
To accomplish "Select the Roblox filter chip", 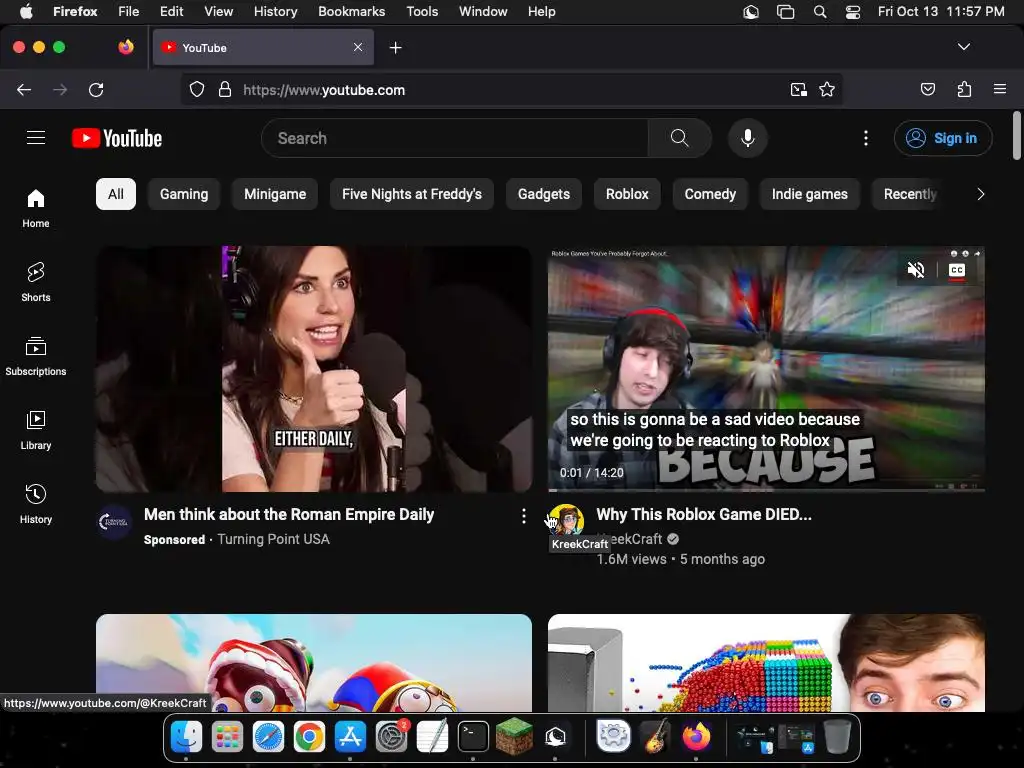I will click(627, 194).
